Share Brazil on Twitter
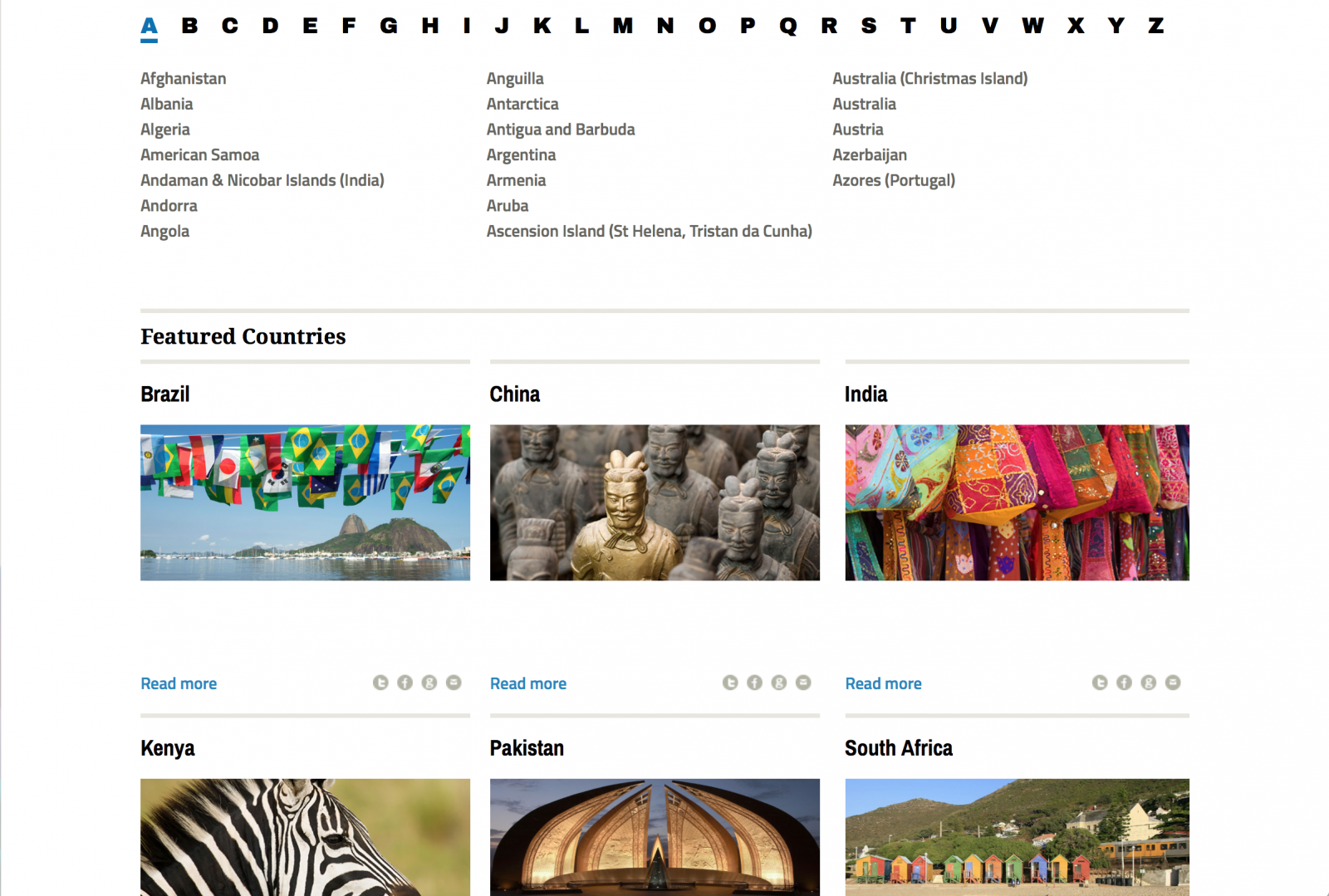The image size is (1329, 896). (x=380, y=683)
